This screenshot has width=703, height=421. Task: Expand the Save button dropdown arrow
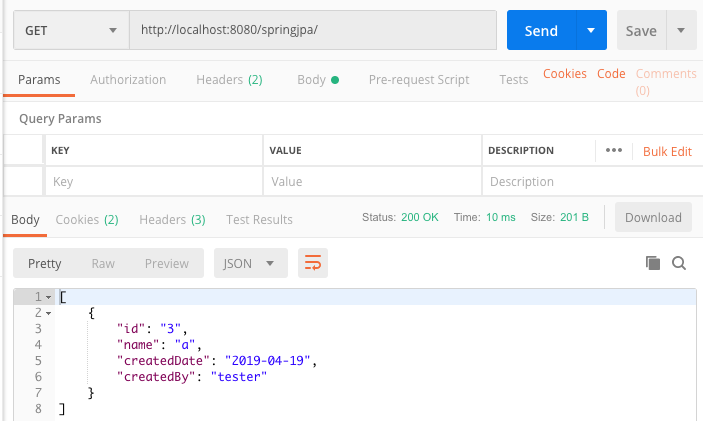681,30
